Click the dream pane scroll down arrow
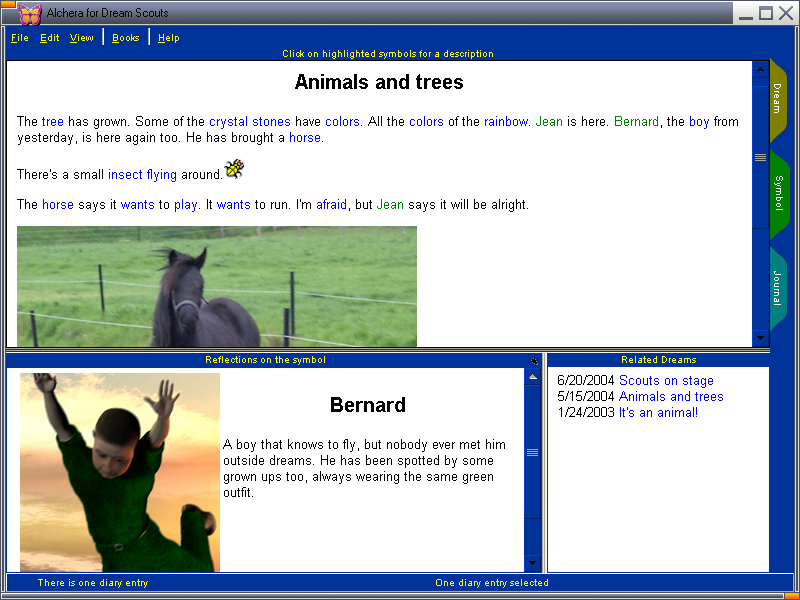This screenshot has height=600, width=800. point(760,338)
